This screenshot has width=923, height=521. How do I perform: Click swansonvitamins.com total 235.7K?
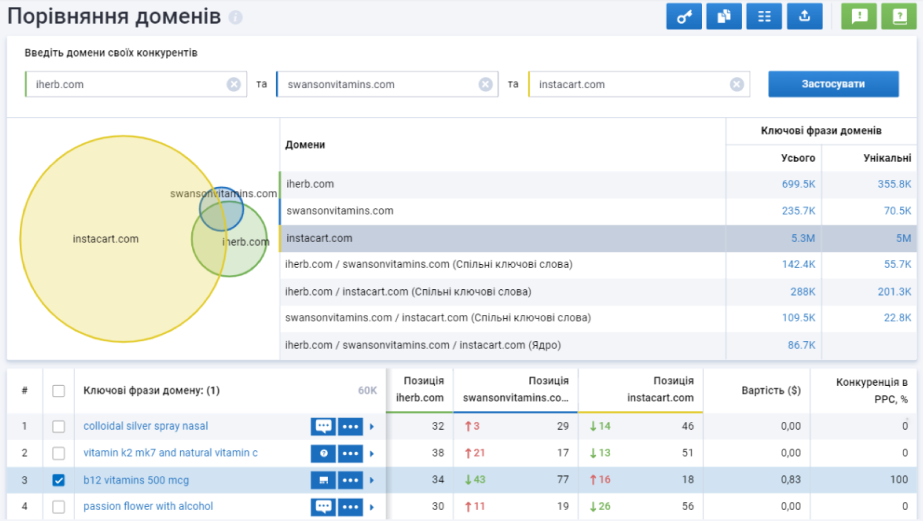point(798,211)
